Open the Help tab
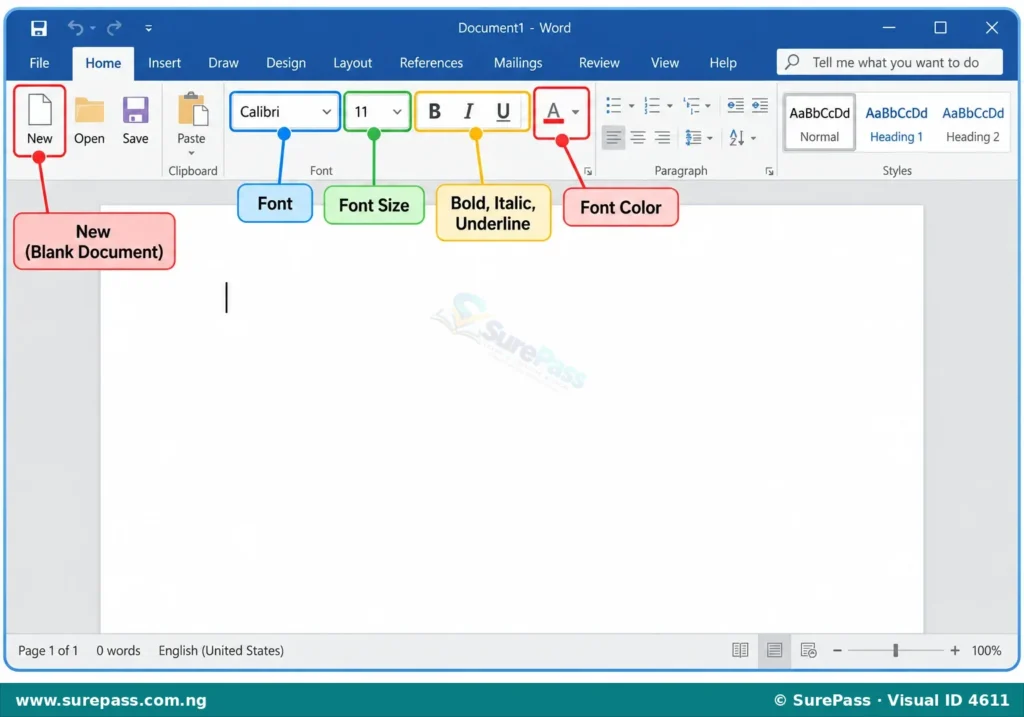Image resolution: width=1024 pixels, height=717 pixels. pos(723,63)
